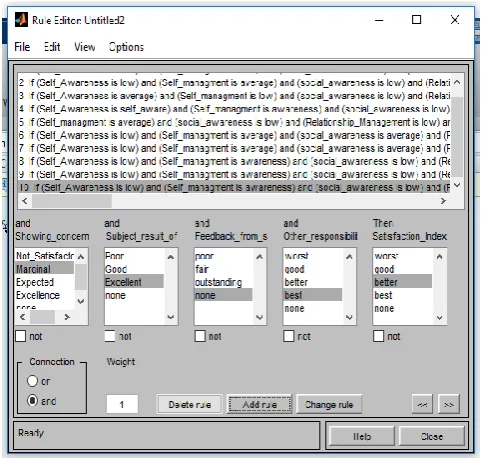Open the Edit menu
The height and width of the screenshot is (458, 483).
[x=52, y=47]
